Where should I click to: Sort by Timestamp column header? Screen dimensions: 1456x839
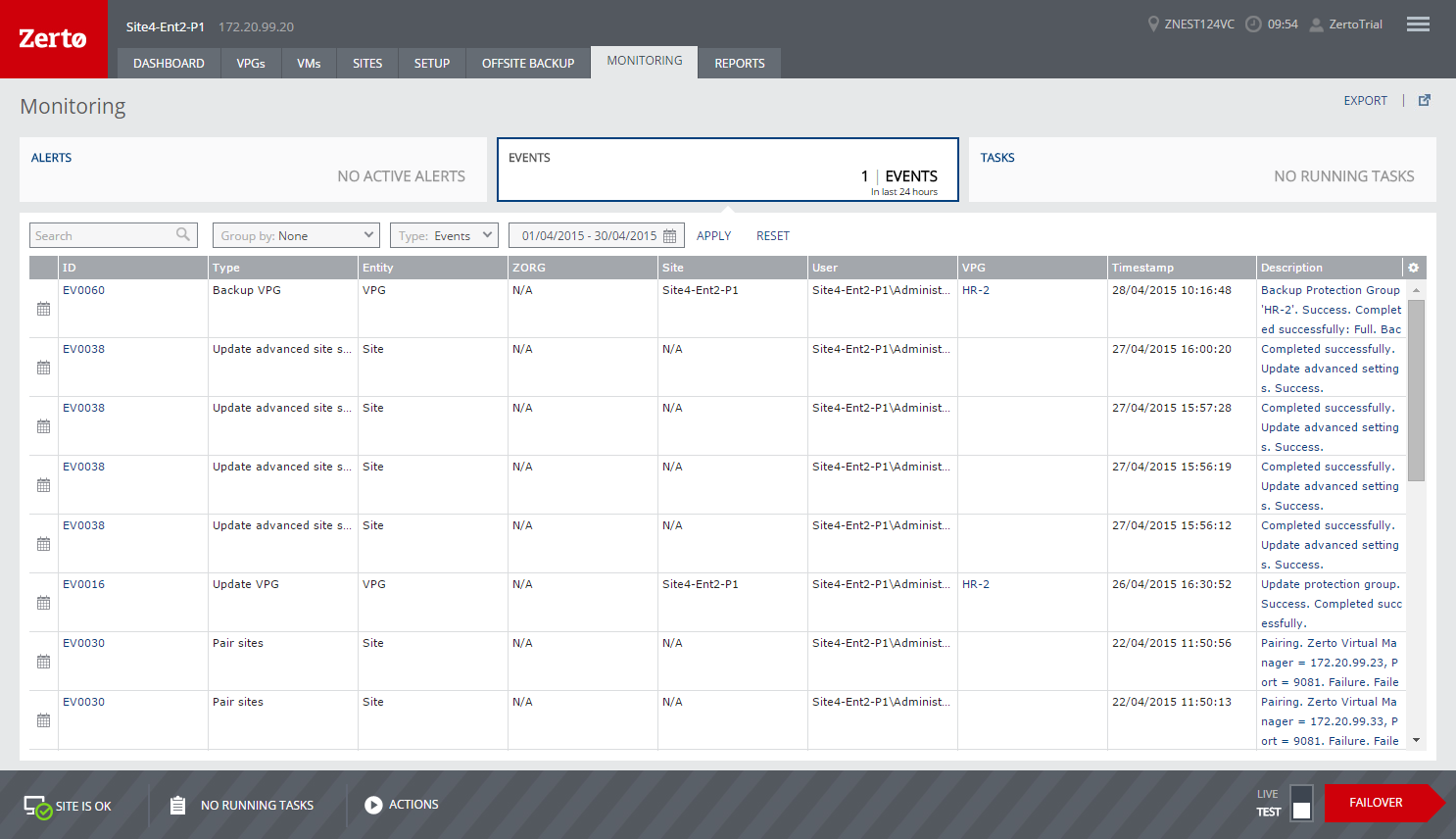coord(1183,268)
